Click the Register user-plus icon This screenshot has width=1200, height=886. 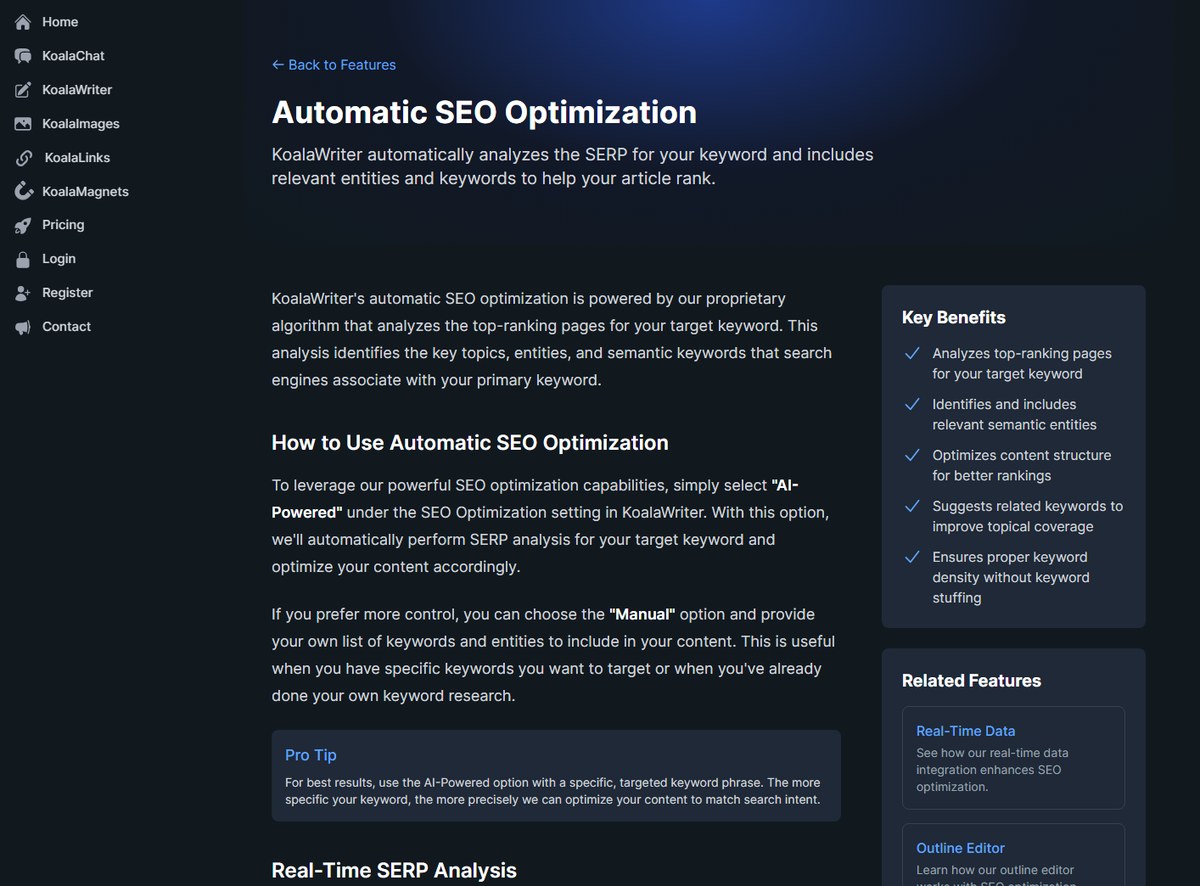pos(23,293)
